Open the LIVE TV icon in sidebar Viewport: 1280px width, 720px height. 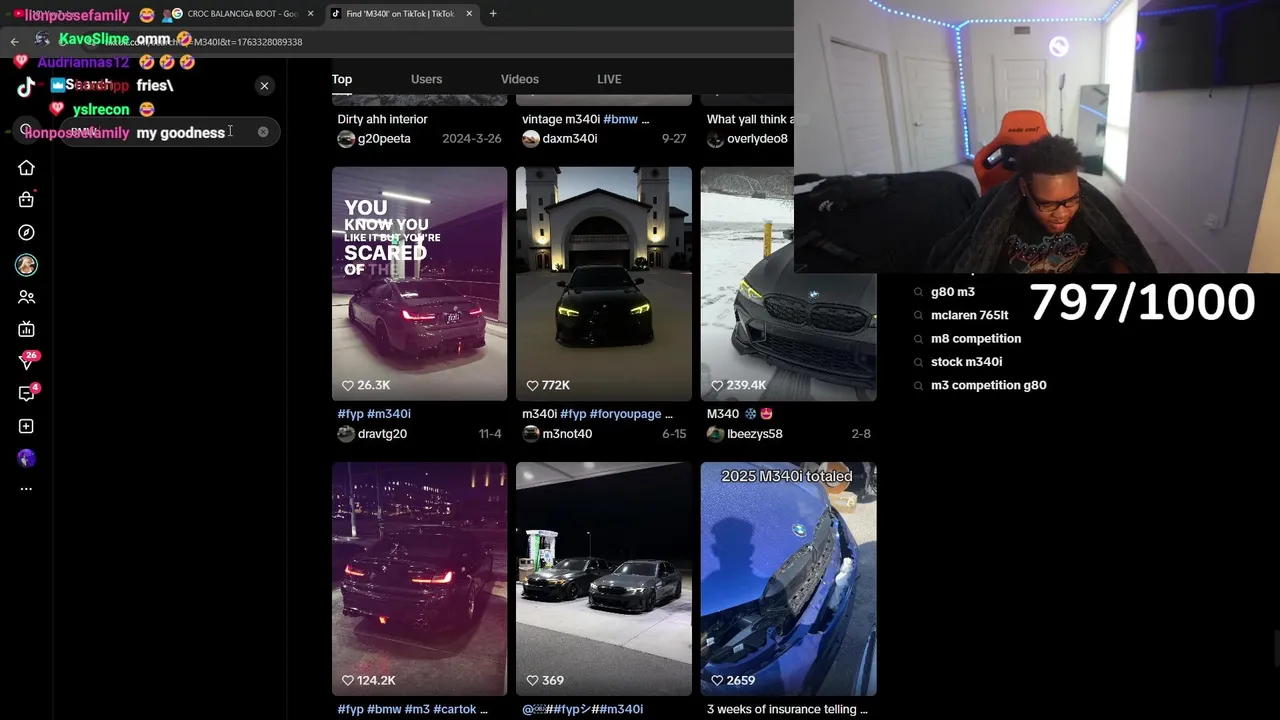26,329
